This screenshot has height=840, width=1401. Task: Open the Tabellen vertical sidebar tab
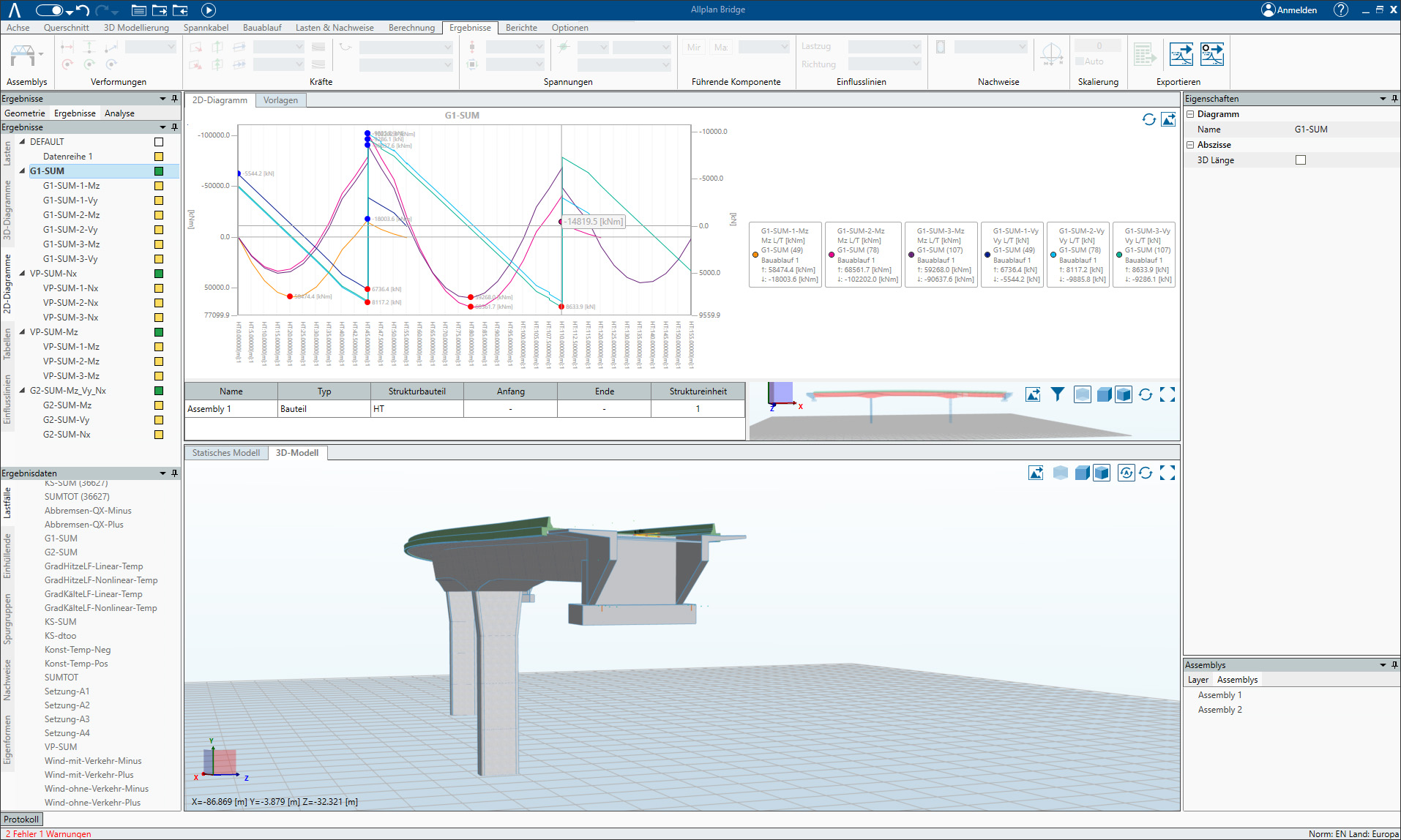click(x=7, y=344)
